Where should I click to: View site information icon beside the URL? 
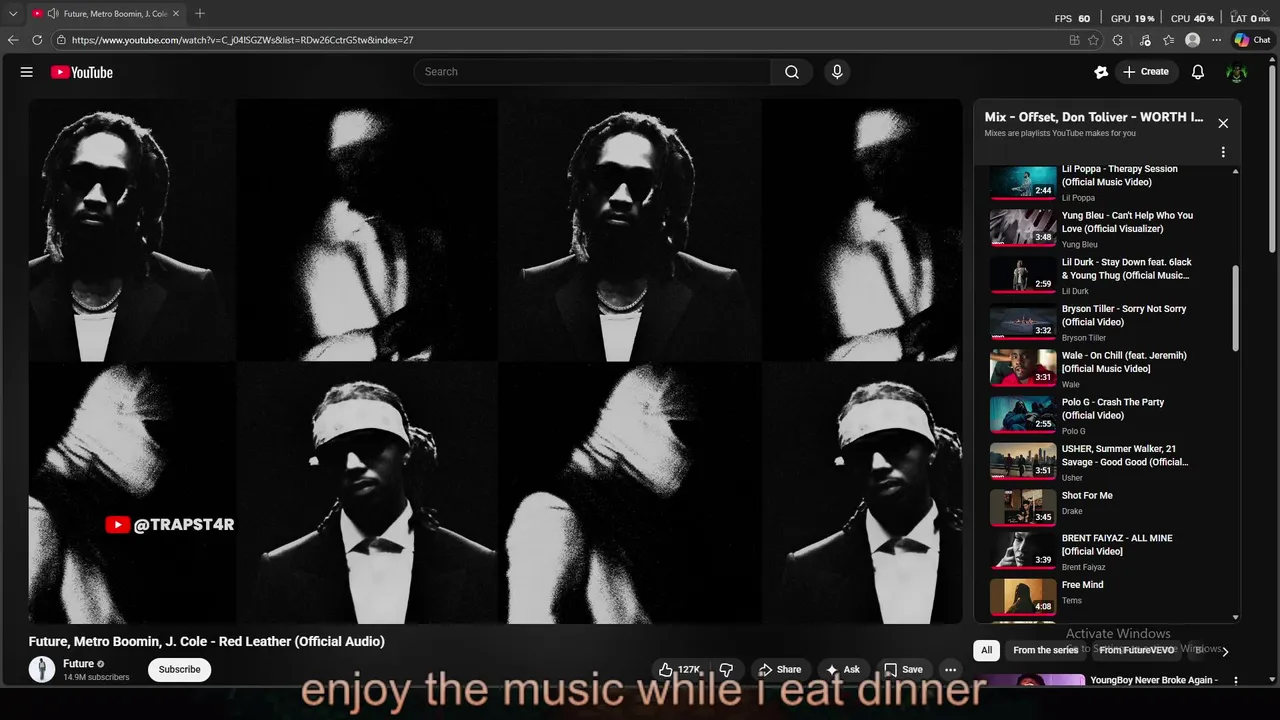(x=61, y=40)
